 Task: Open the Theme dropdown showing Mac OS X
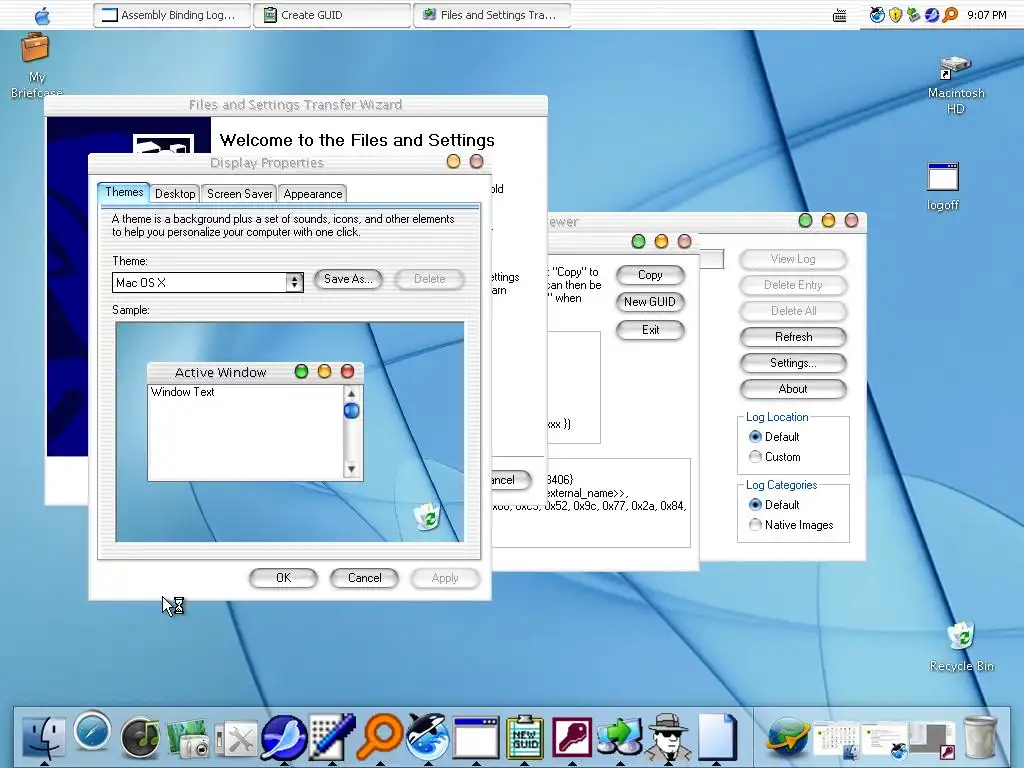click(208, 282)
